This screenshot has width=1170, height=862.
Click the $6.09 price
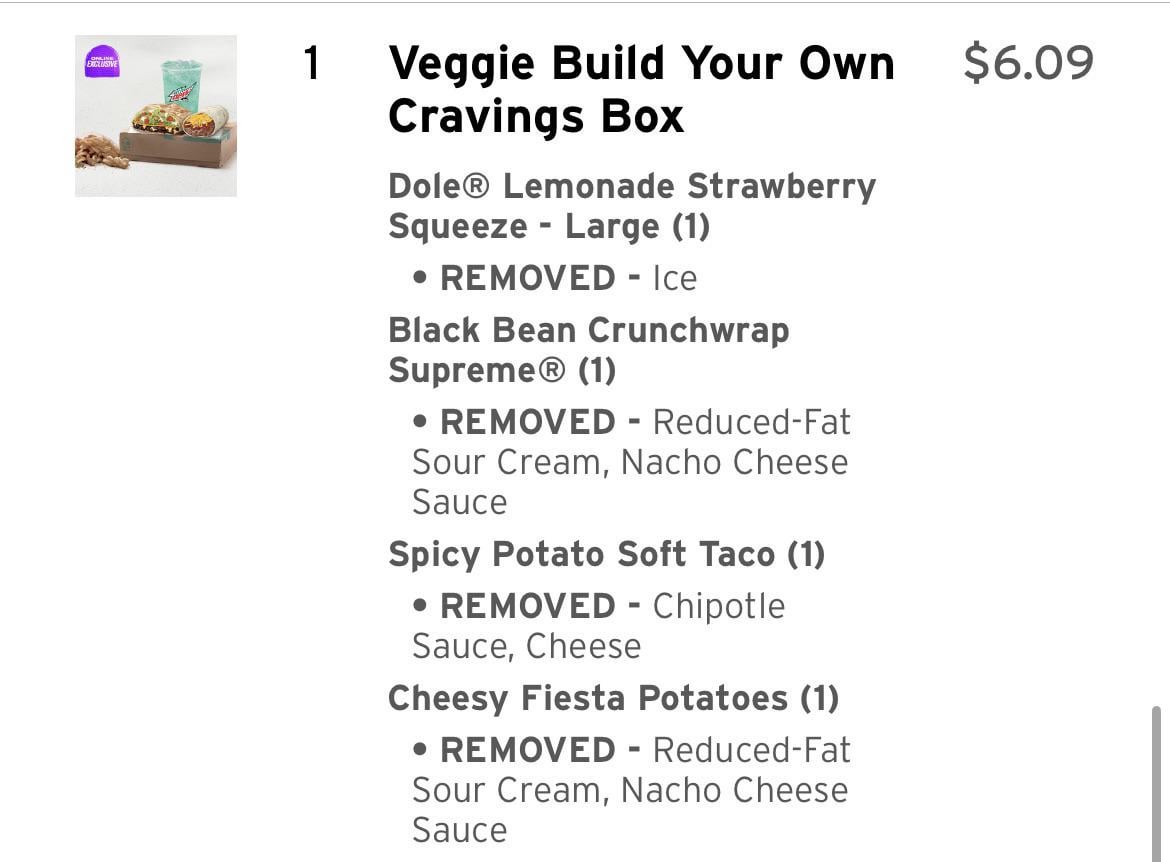click(x=1028, y=63)
